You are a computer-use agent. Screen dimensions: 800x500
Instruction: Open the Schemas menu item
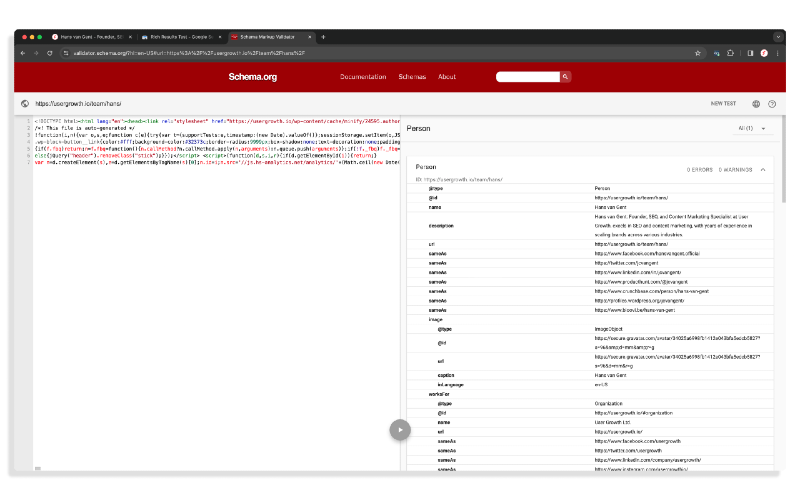click(412, 77)
